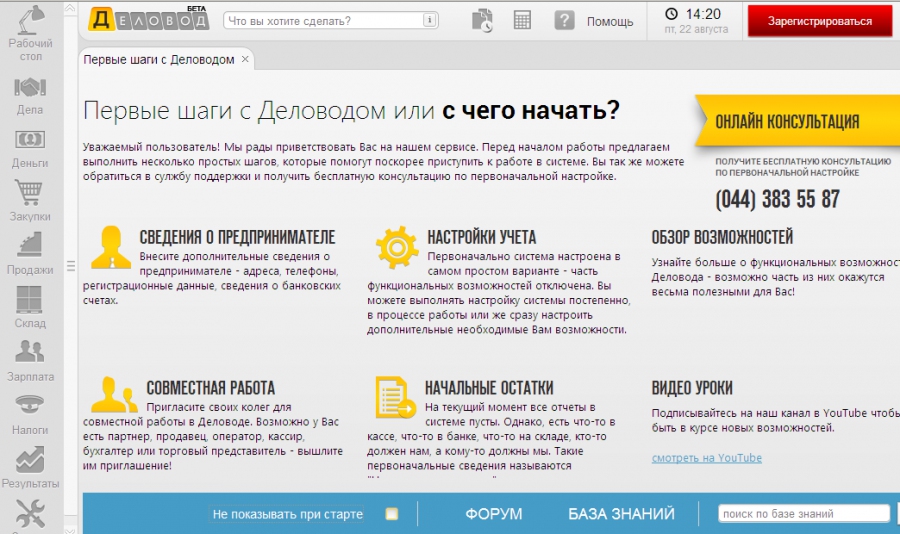Click the date text пт, 22 августа
The image size is (900, 534).
(696, 29)
